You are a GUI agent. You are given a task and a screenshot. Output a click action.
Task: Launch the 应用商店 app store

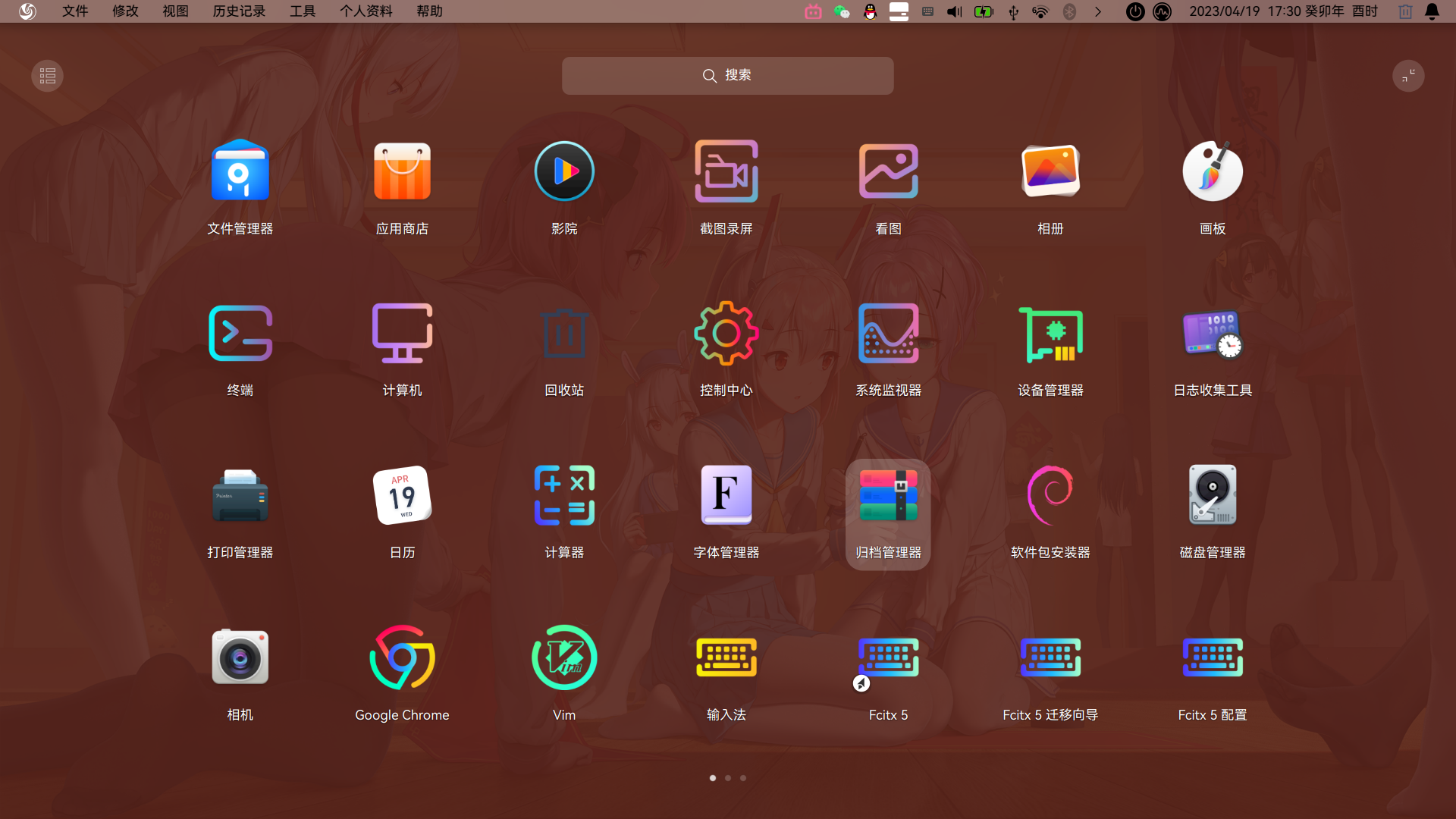tap(402, 171)
